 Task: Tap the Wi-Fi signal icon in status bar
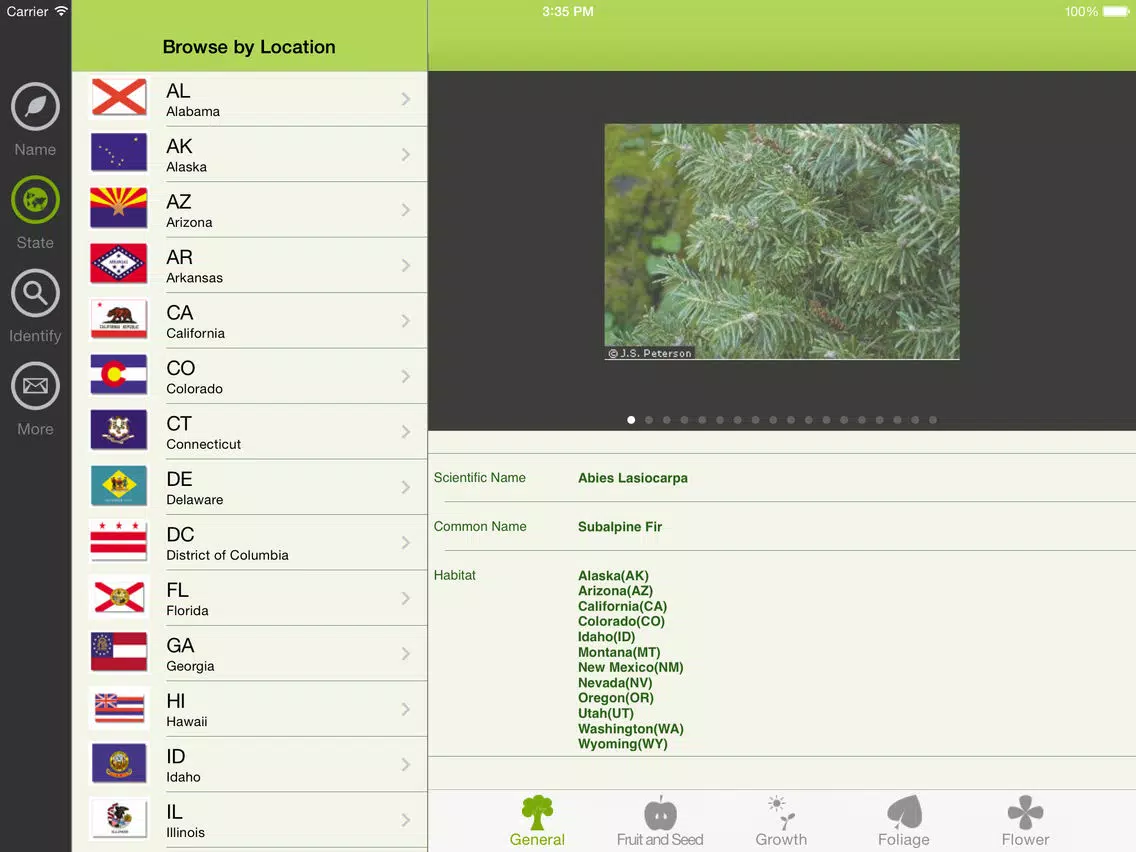tap(62, 11)
